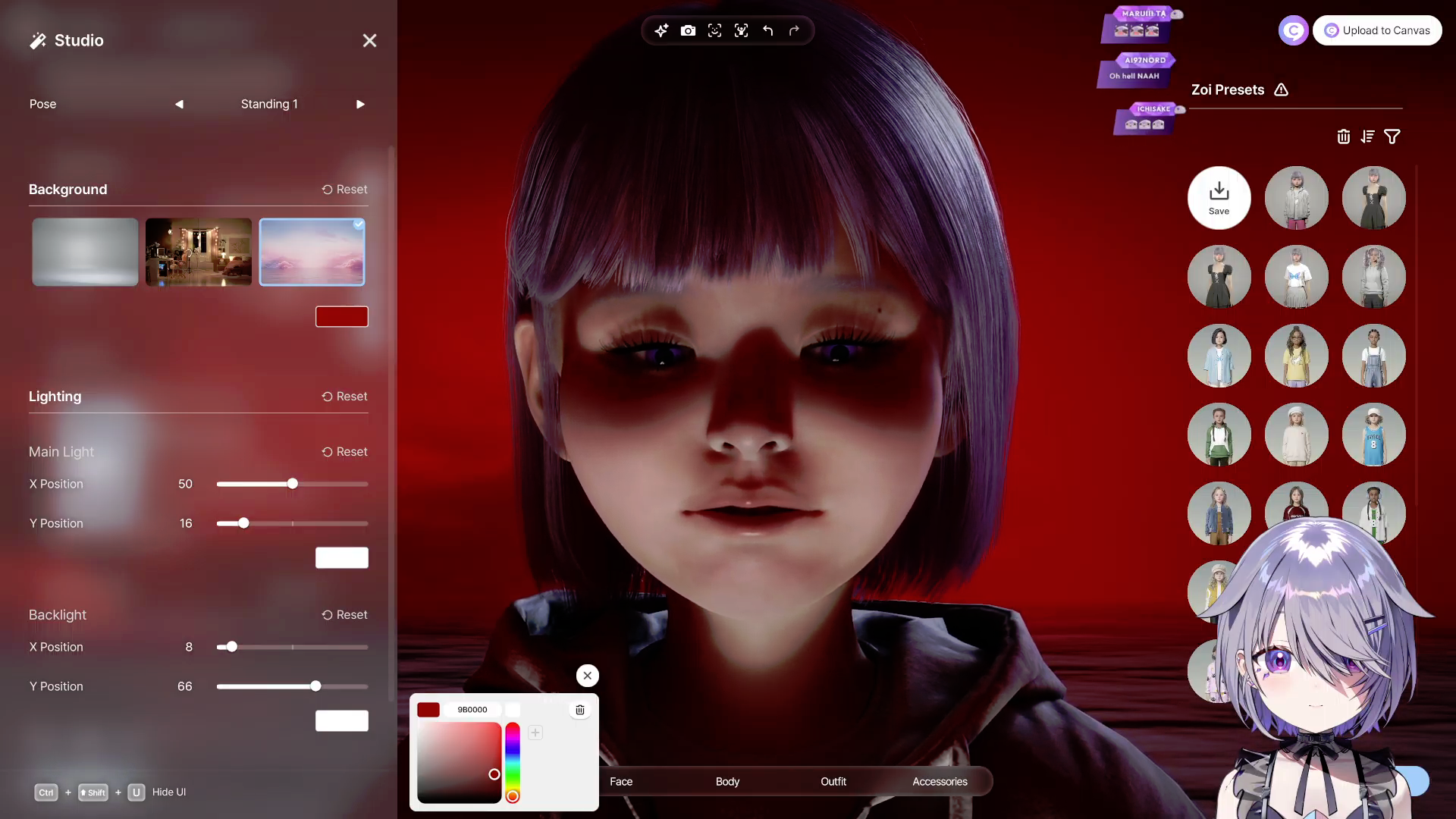This screenshot has height=819, width=1456.
Task: Add current color with the plus button
Action: pyautogui.click(x=535, y=733)
